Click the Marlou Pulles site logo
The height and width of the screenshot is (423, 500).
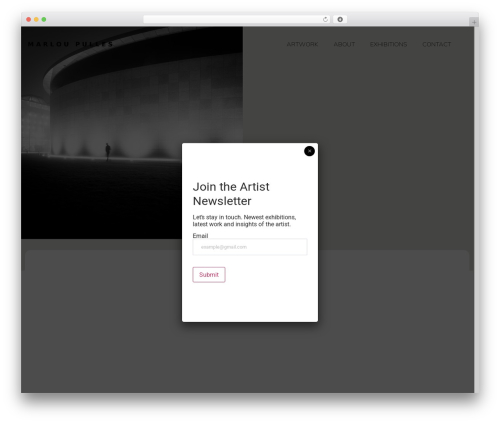coord(70,44)
